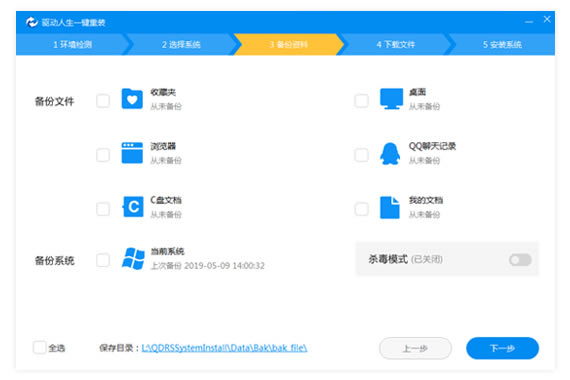The width and height of the screenshot is (570, 380).
Task: Click the 我的文档 label
Action: click(426, 200)
